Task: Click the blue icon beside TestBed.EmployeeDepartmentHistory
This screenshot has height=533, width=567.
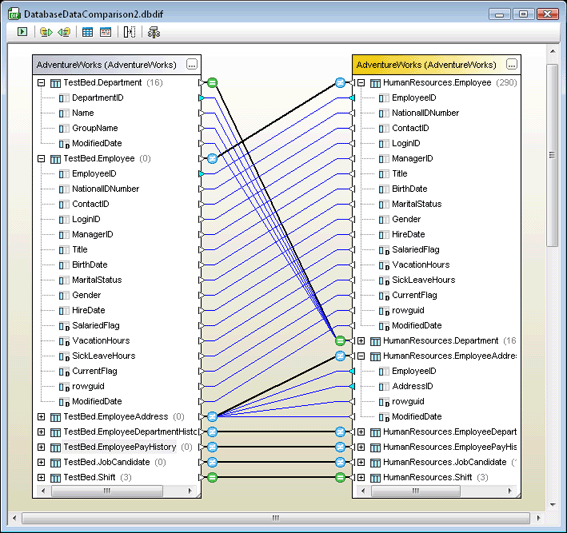Action: (x=212, y=432)
